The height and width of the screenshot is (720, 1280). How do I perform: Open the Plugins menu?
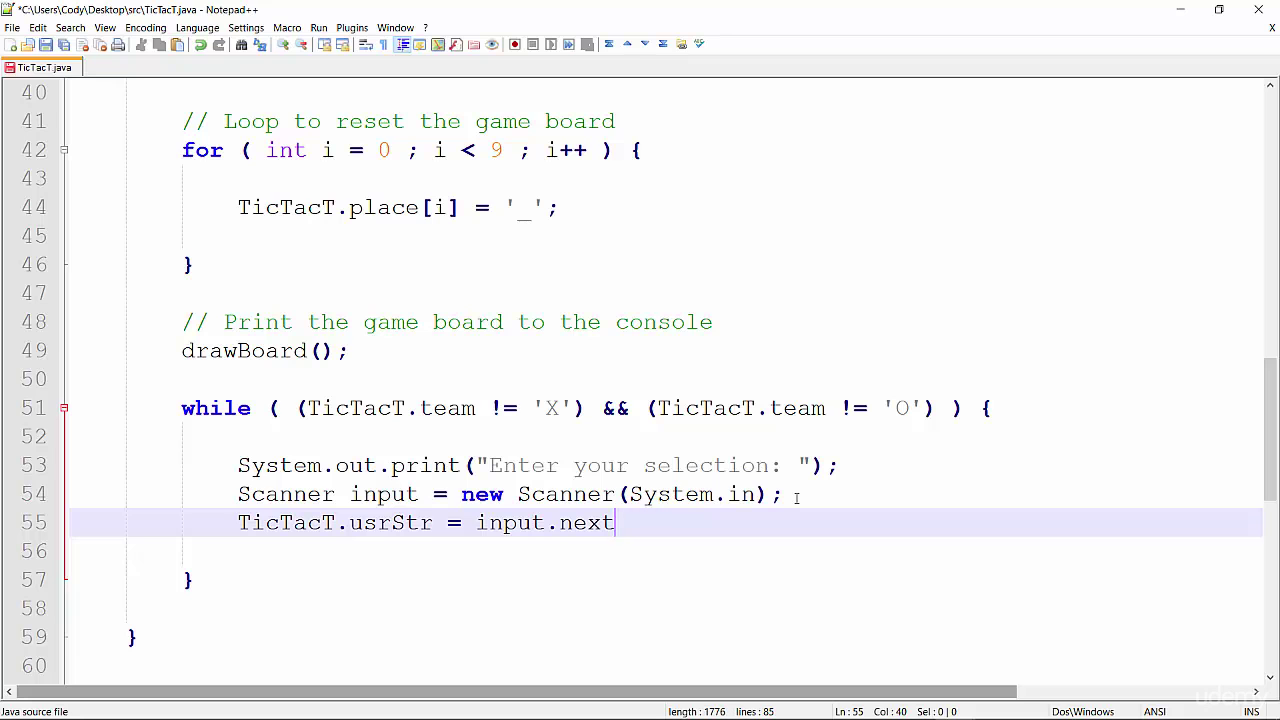pyautogui.click(x=352, y=27)
